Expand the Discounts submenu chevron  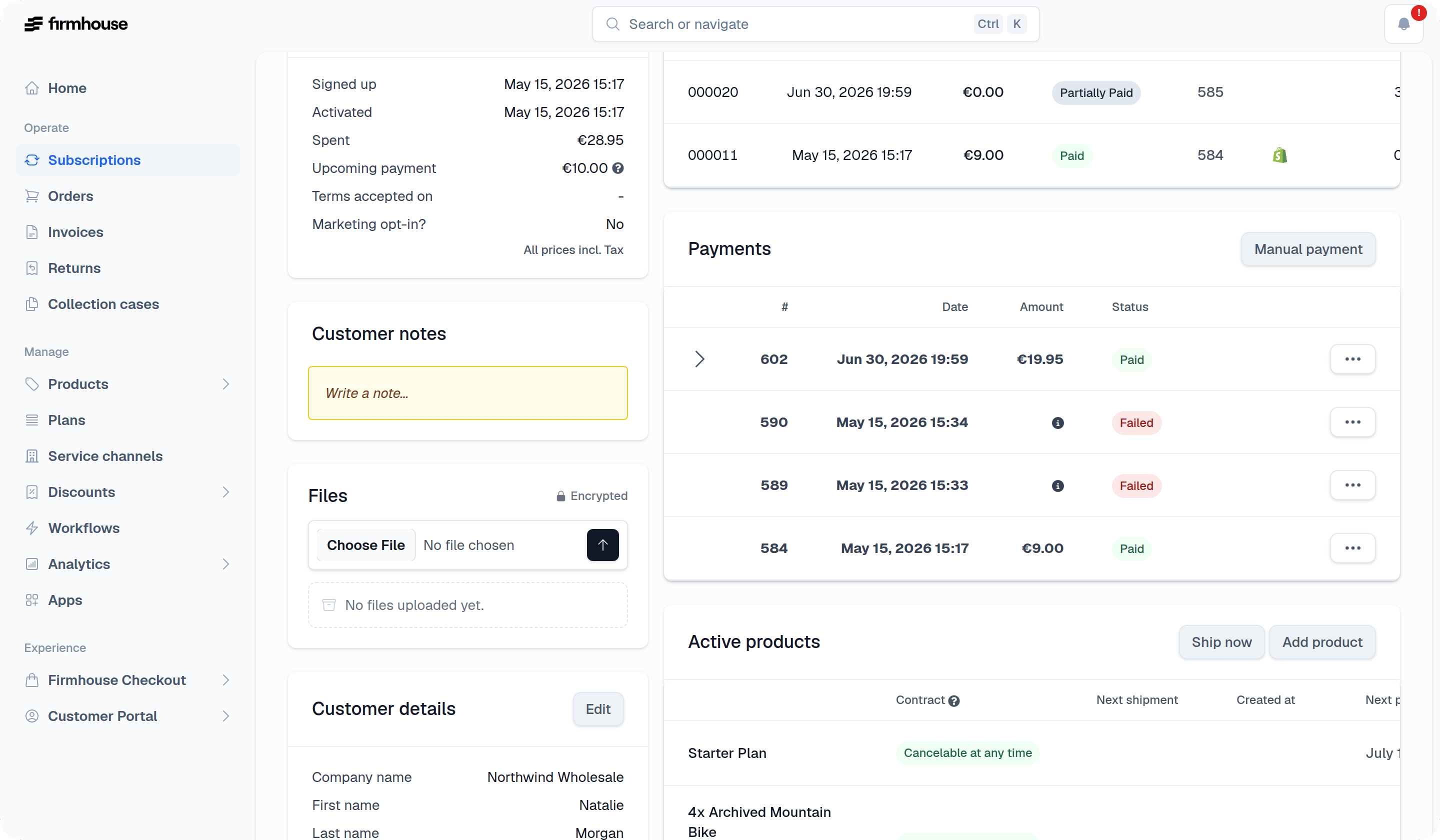pyautogui.click(x=225, y=492)
